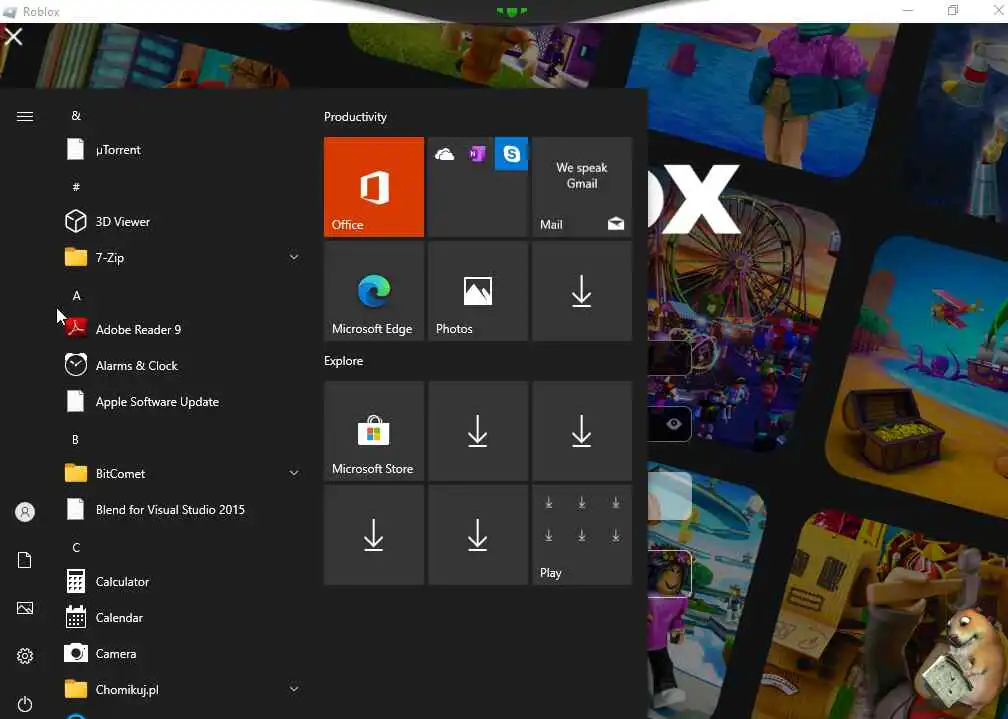Click the download tile beside Photos
Image resolution: width=1008 pixels, height=719 pixels.
click(x=582, y=291)
